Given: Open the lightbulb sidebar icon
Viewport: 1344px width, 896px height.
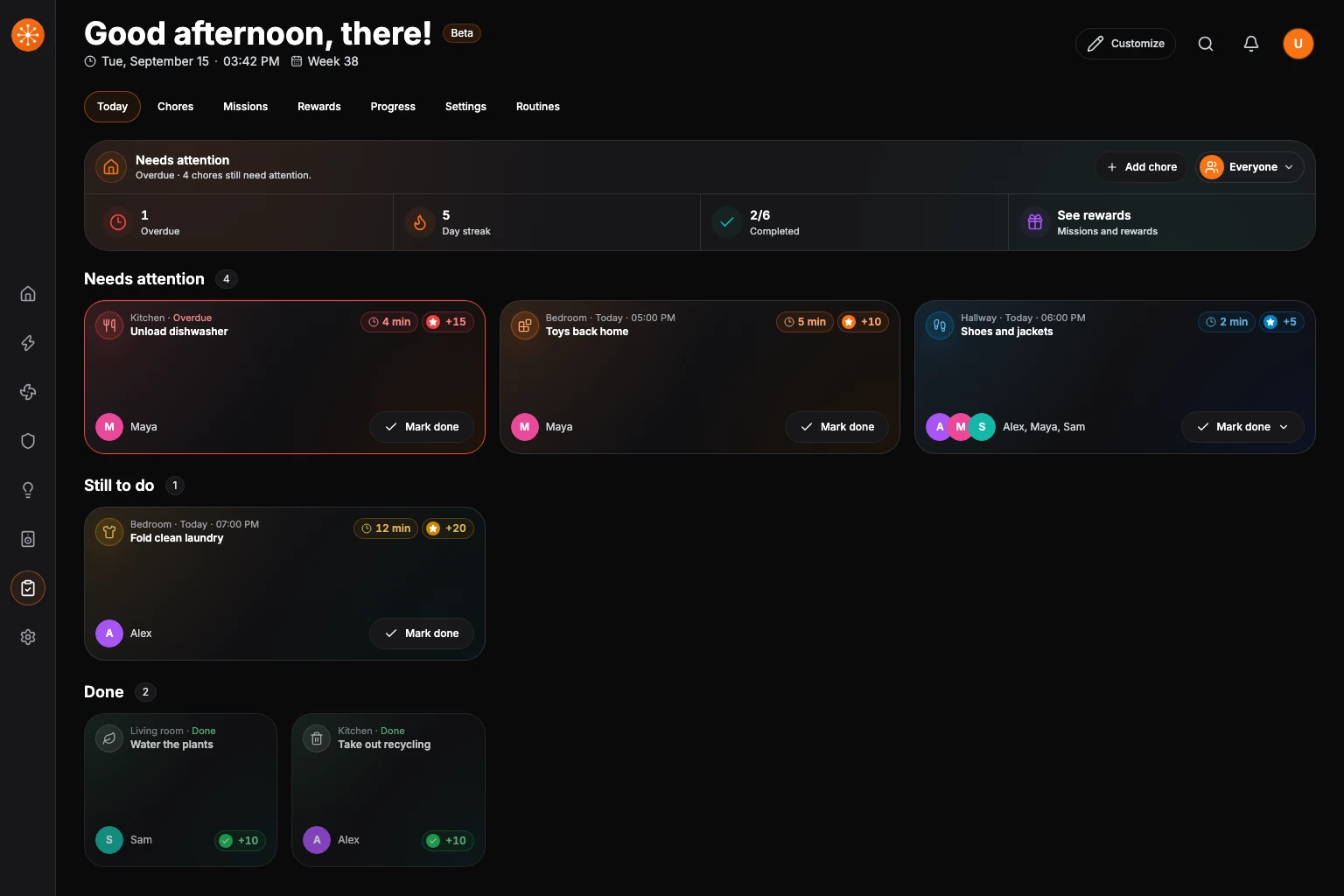Looking at the screenshot, I should point(28,490).
